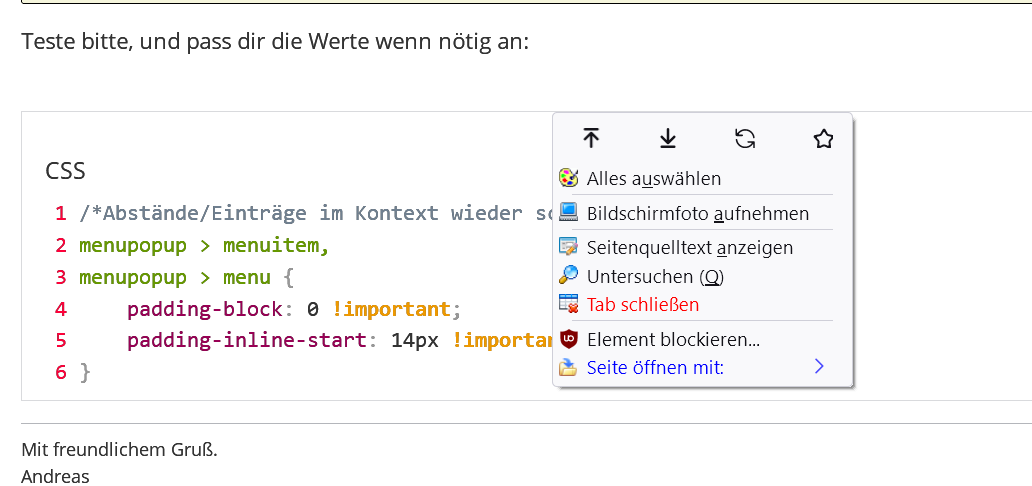The width and height of the screenshot is (1032, 486).
Task: Click the bookmark star icon
Action: (x=823, y=139)
